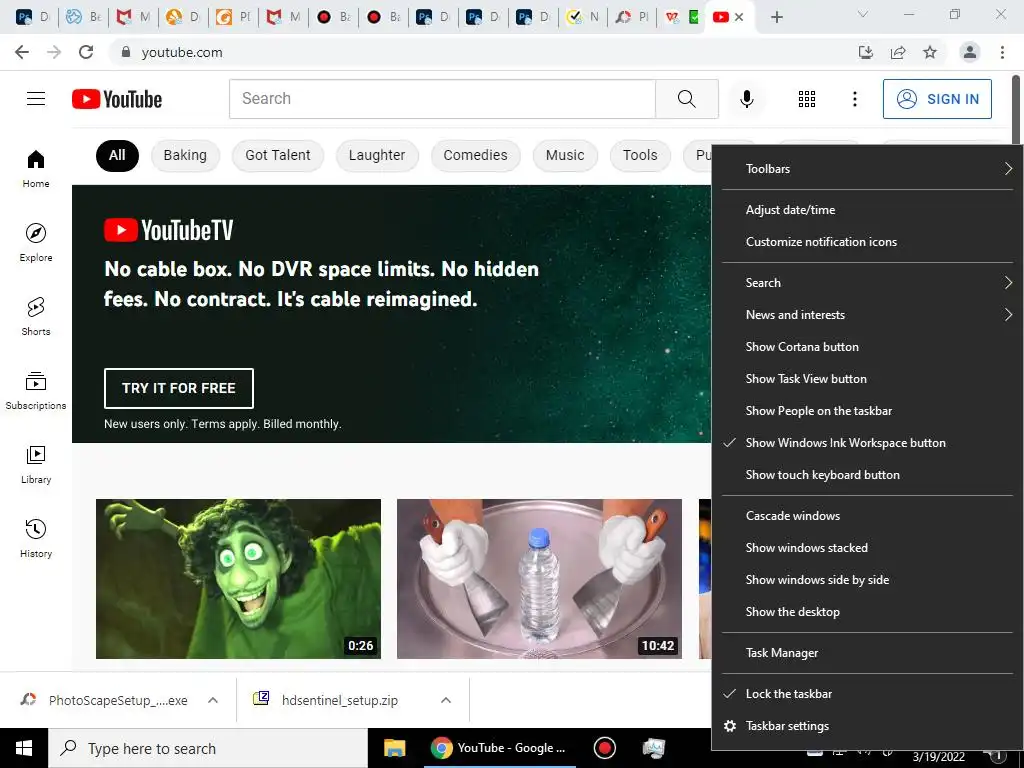This screenshot has width=1024, height=768.
Task: Open PhotoScapeSetup download options arrow
Action: (213, 700)
